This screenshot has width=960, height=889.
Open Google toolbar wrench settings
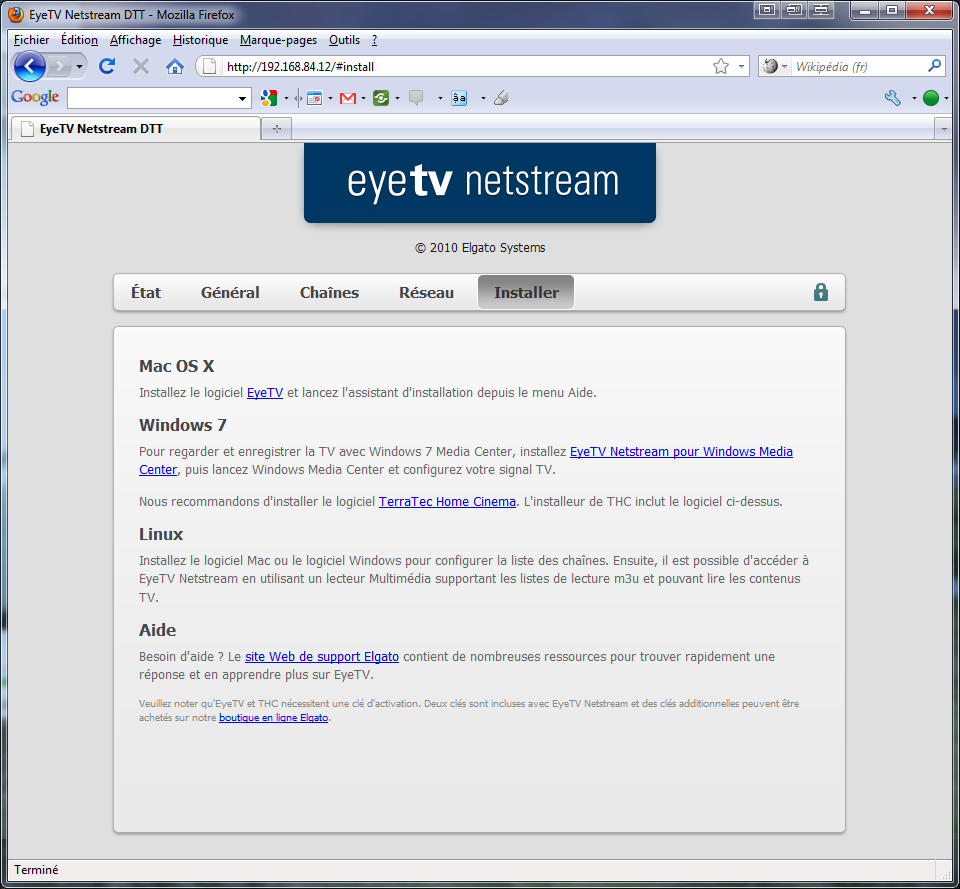coord(893,98)
